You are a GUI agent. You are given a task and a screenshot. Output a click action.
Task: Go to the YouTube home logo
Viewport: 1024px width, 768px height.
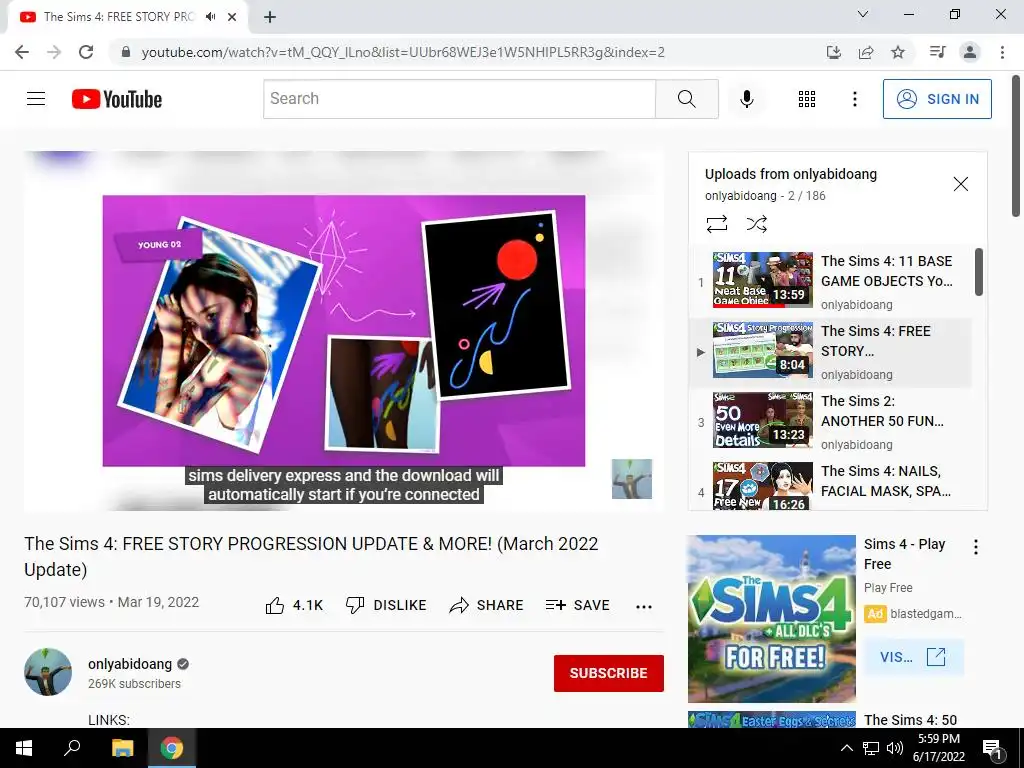tap(117, 99)
